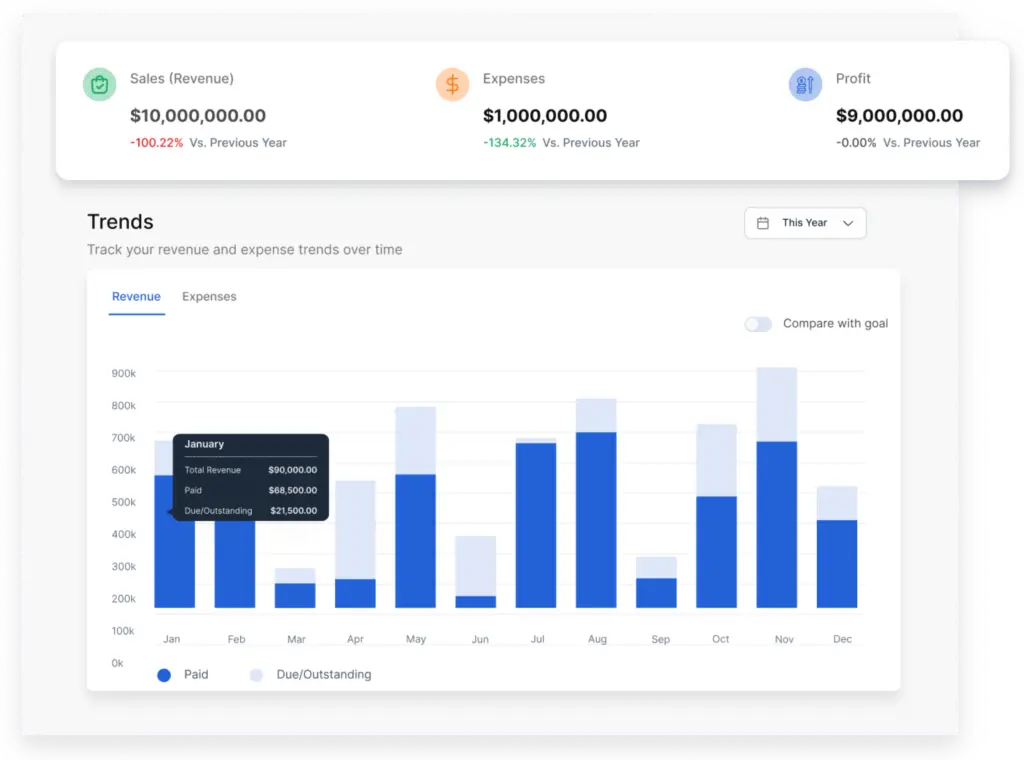Image resolution: width=1024 pixels, height=760 pixels.
Task: Switch to the Expenses tab
Action: (208, 297)
